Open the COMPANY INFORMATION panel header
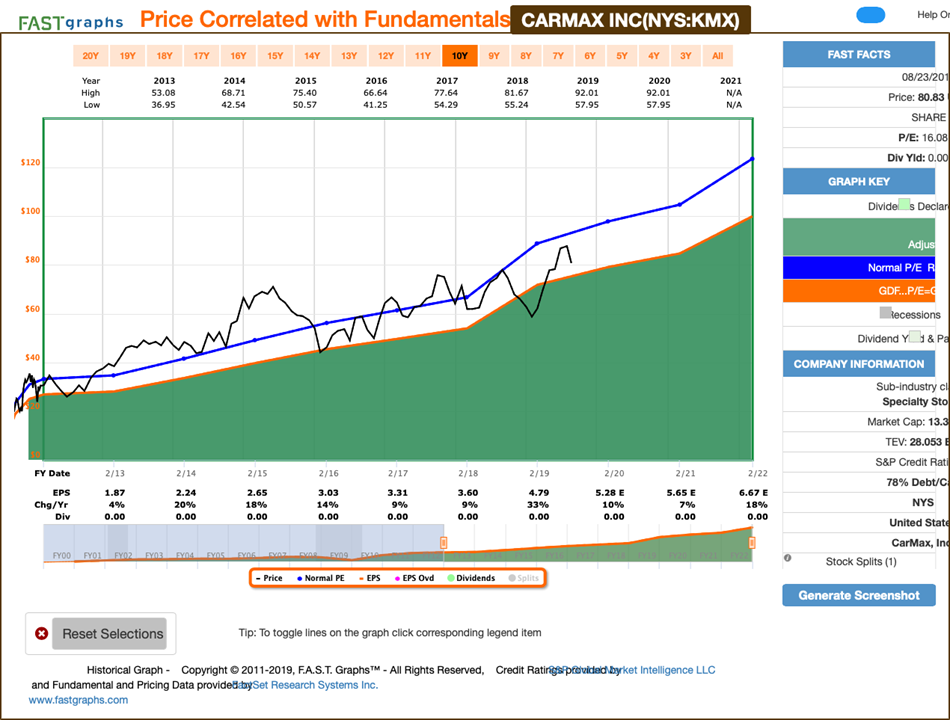The width and height of the screenshot is (950, 720). coord(859,364)
